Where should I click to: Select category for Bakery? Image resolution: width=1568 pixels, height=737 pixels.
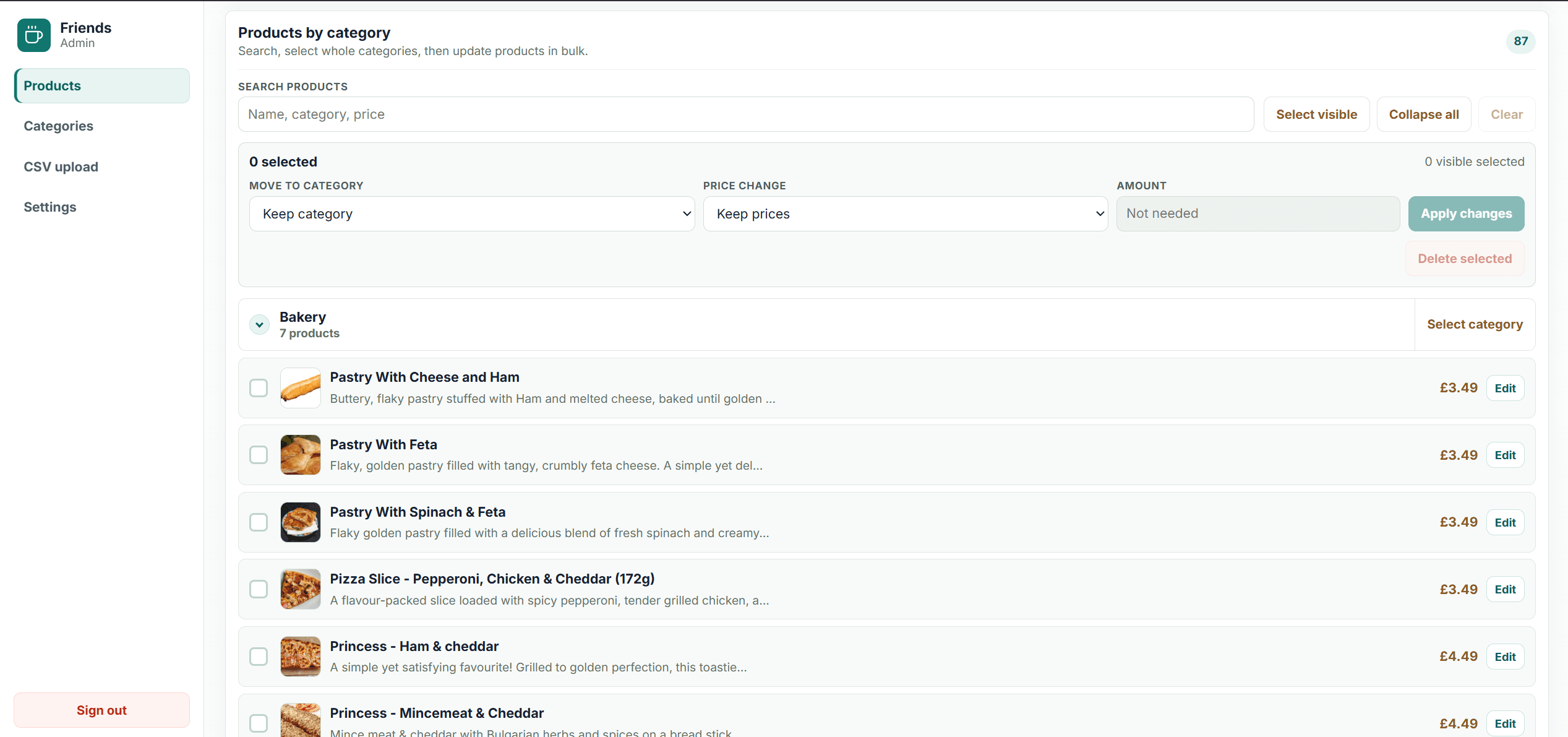pyautogui.click(x=1475, y=325)
